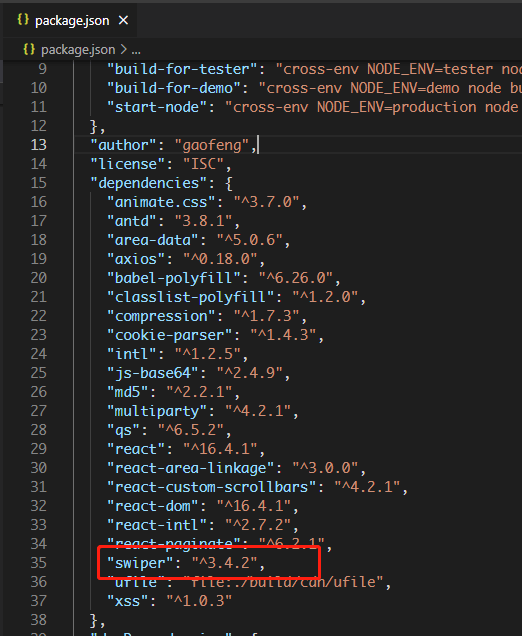Open the breadcrumb ellipsis segment

click(136, 50)
